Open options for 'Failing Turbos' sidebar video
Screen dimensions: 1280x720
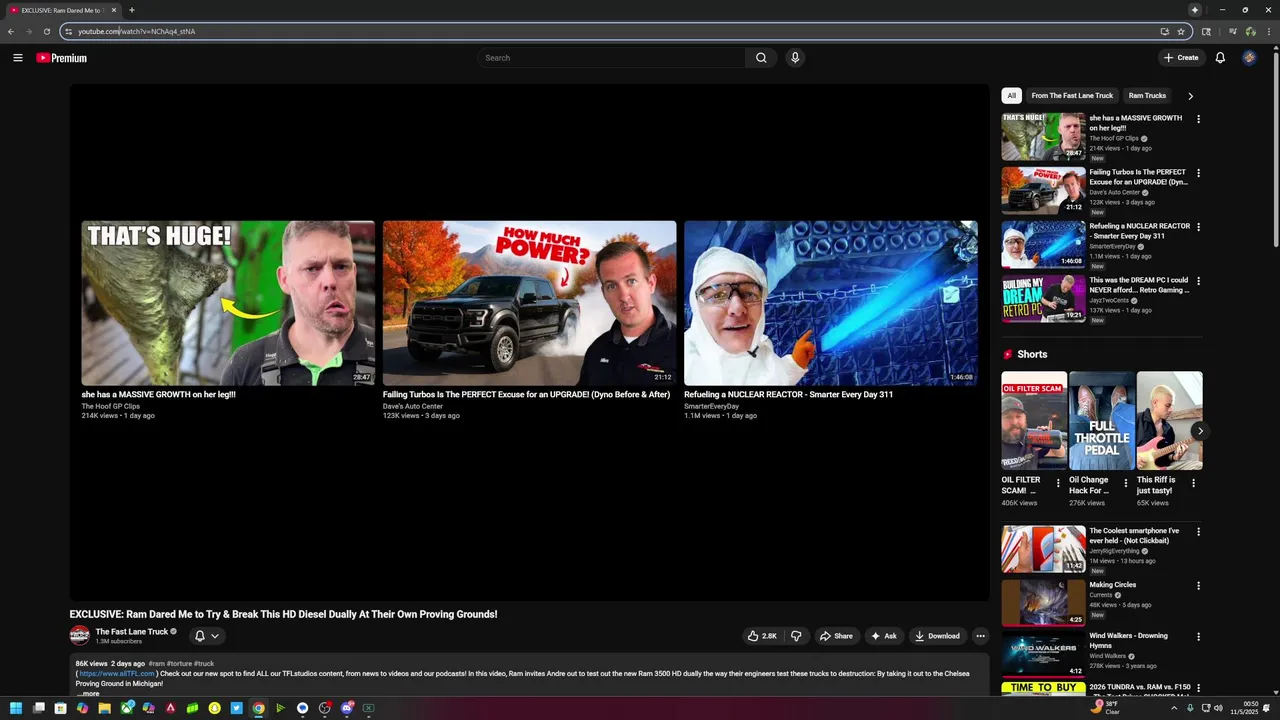(1198, 173)
